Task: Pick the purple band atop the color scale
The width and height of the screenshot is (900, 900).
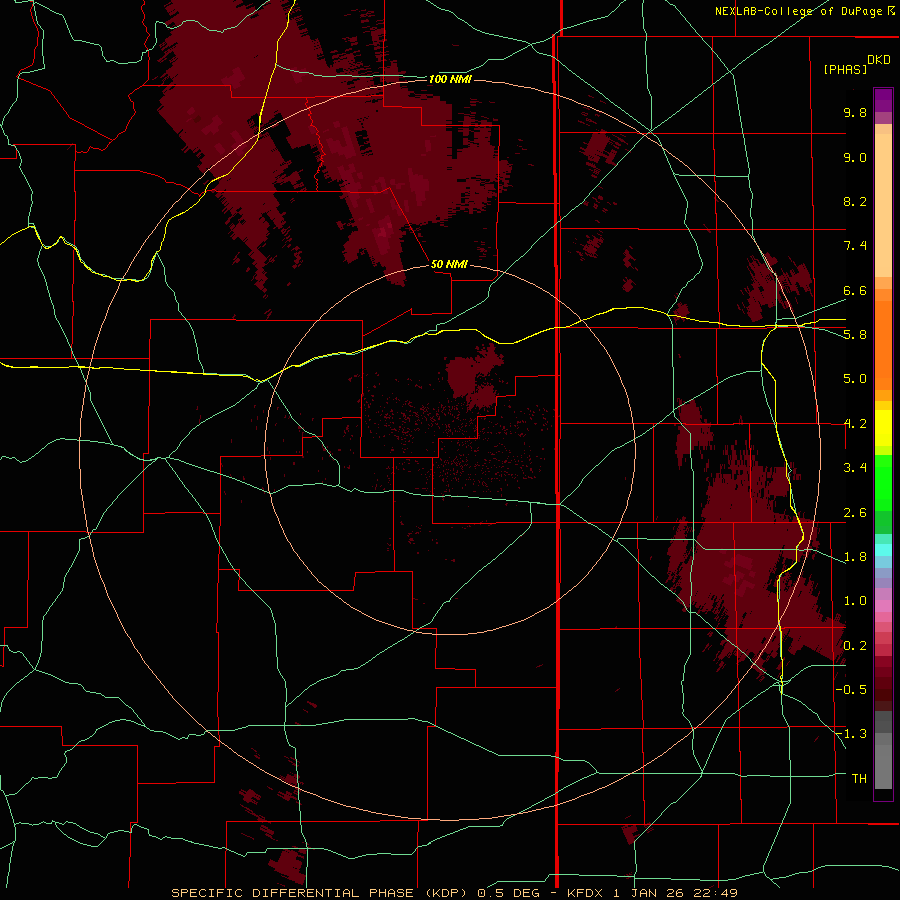Action: (x=883, y=100)
